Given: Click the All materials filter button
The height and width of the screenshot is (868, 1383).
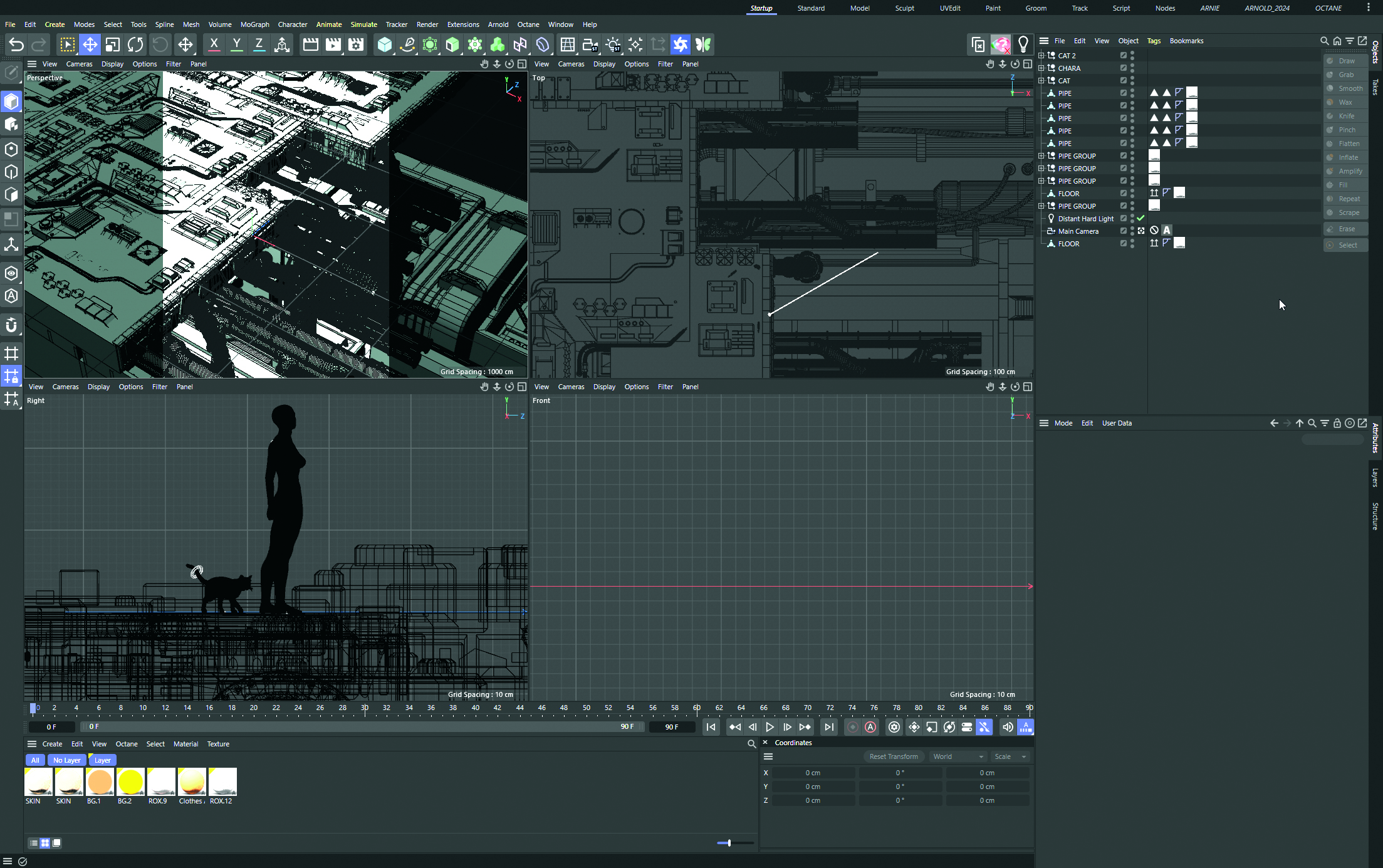Looking at the screenshot, I should tap(35, 760).
